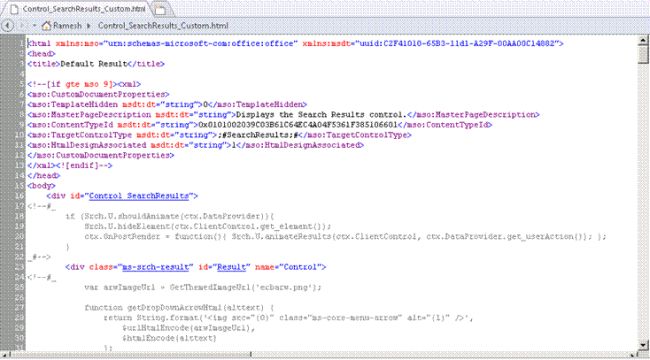This screenshot has height=360, width=650.
Task: Click the opening mso:CustomDocumentProperties tag on line 6
Action: tap(98, 94)
